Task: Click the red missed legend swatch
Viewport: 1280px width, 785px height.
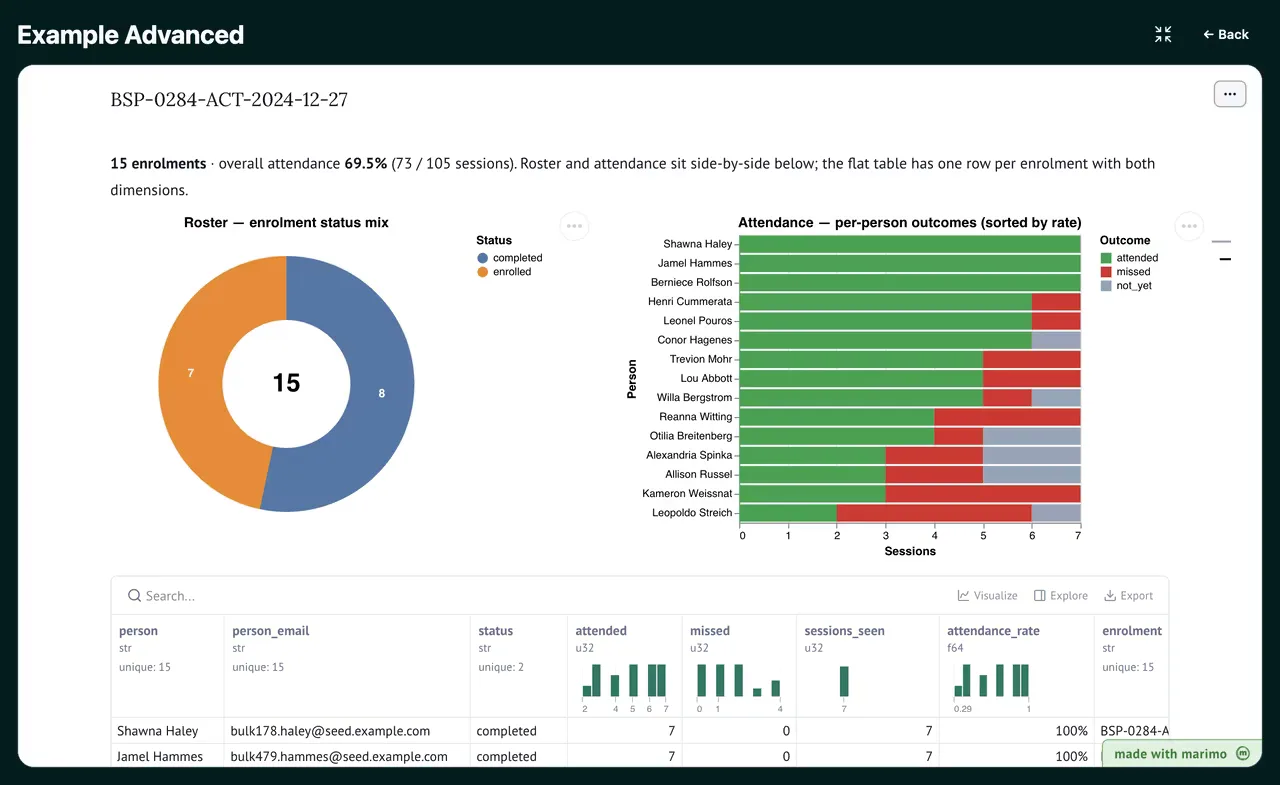Action: click(x=1106, y=272)
